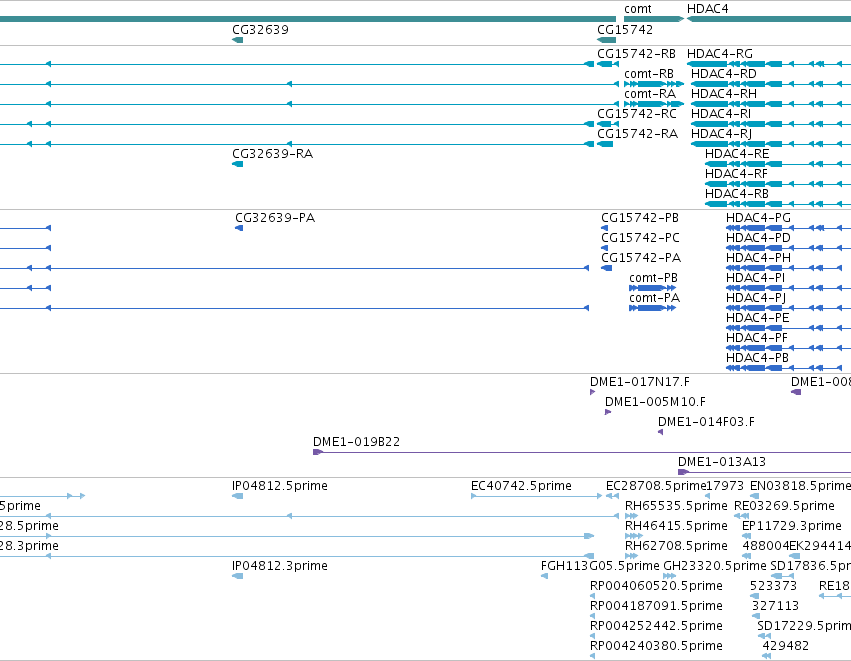
Task: Select the 523373 feature label
Action: [773, 586]
